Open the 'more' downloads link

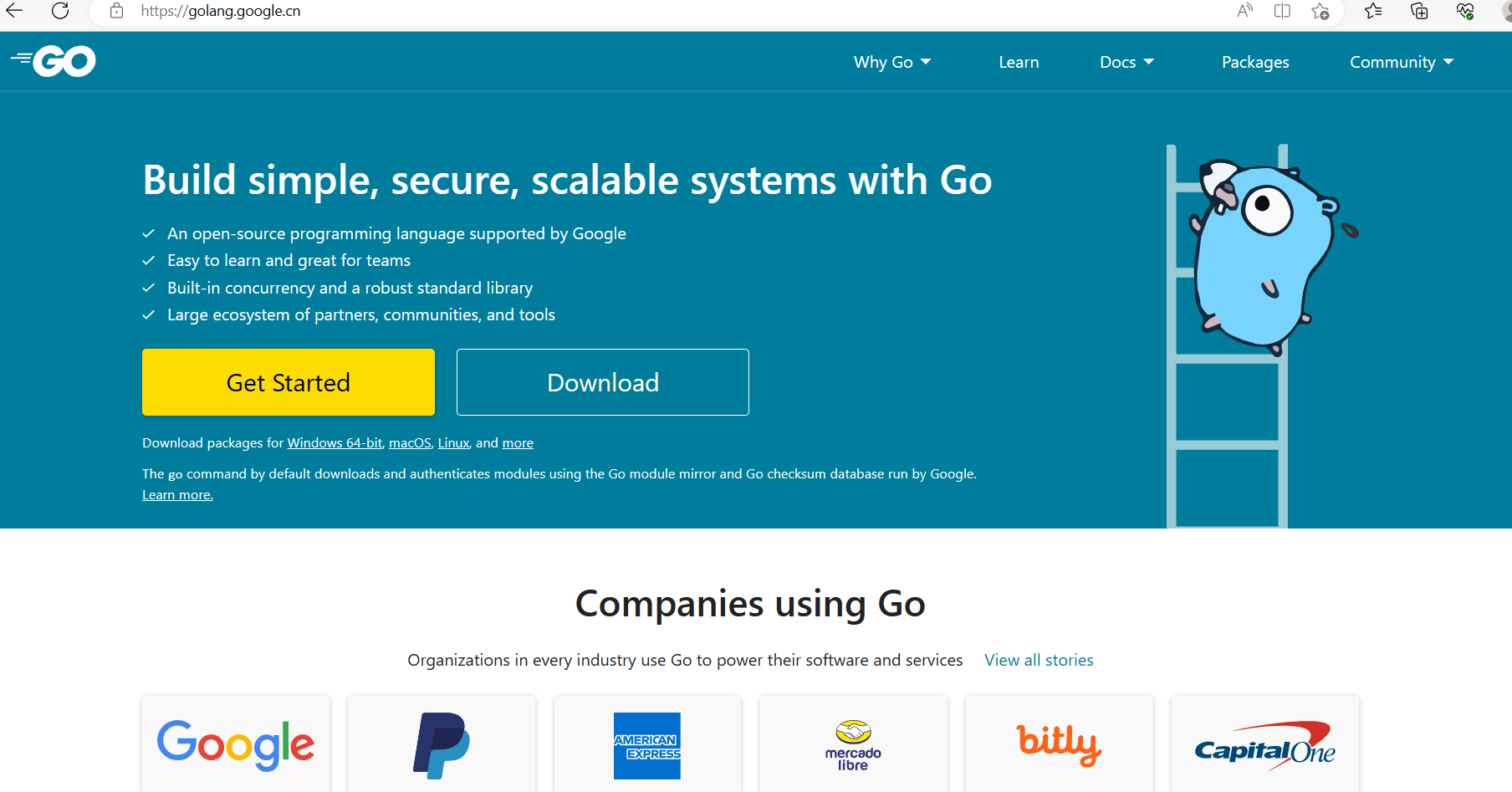click(518, 443)
